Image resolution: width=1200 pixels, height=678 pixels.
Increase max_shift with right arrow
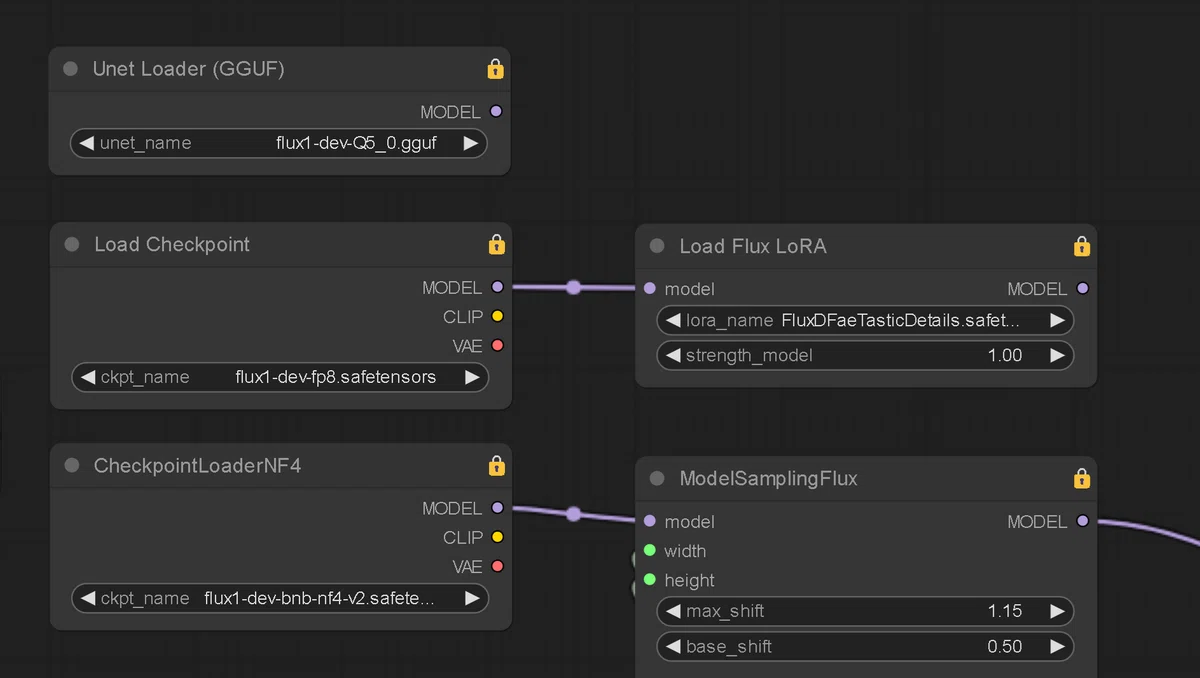point(1056,611)
